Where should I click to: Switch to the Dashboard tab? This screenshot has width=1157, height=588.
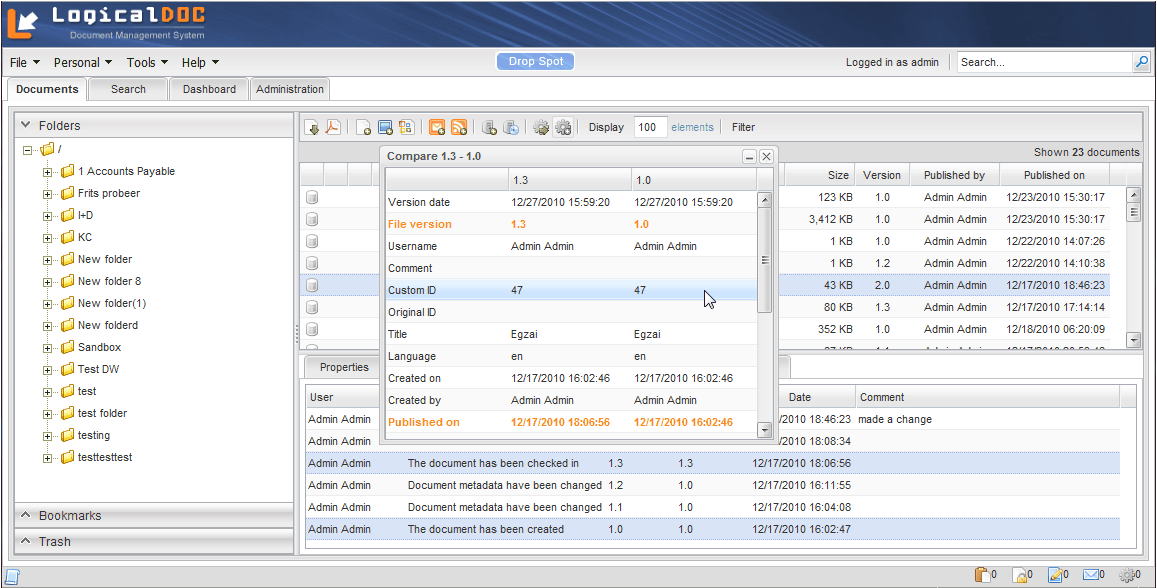coord(210,89)
